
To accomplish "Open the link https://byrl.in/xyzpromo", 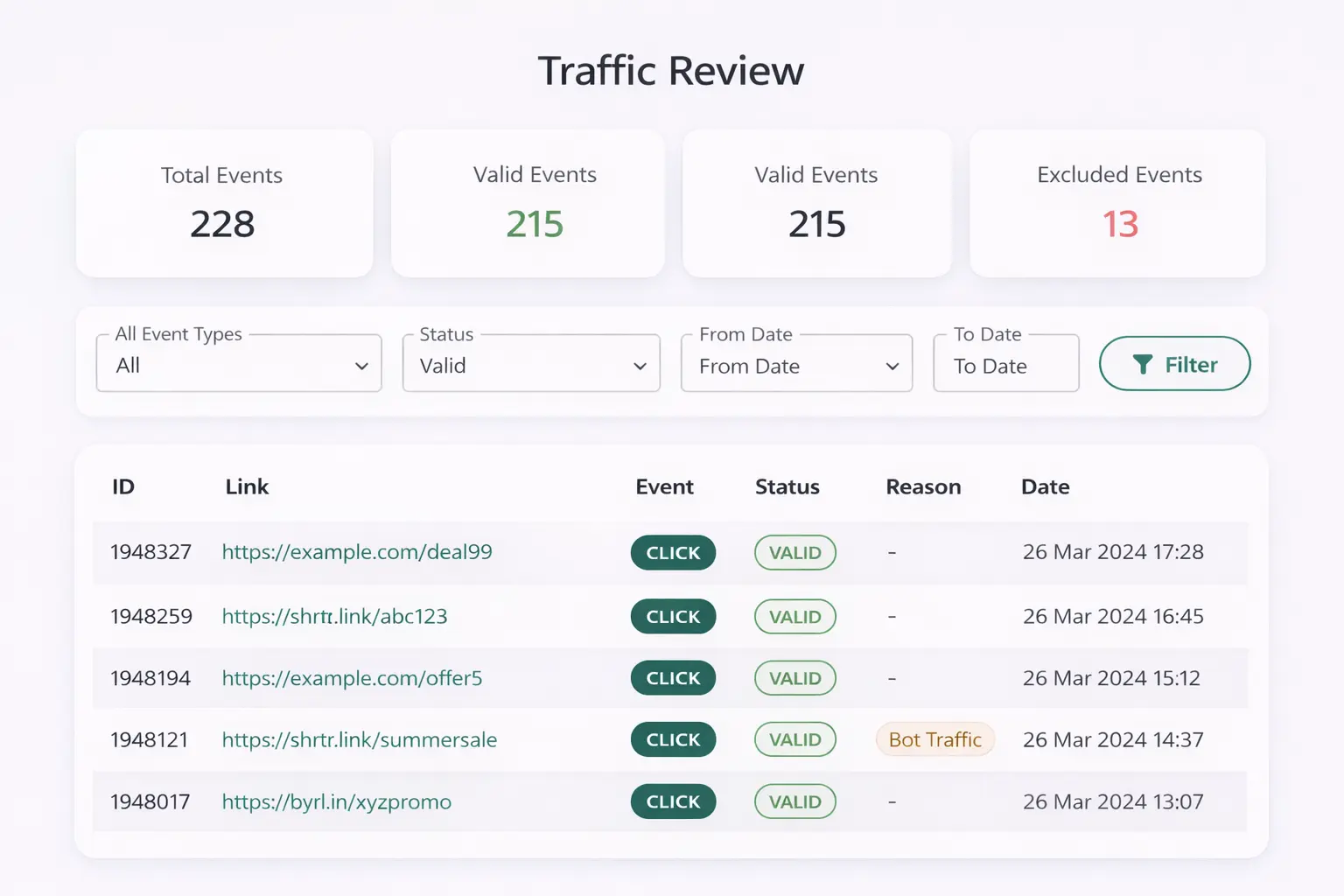I will 337,801.
